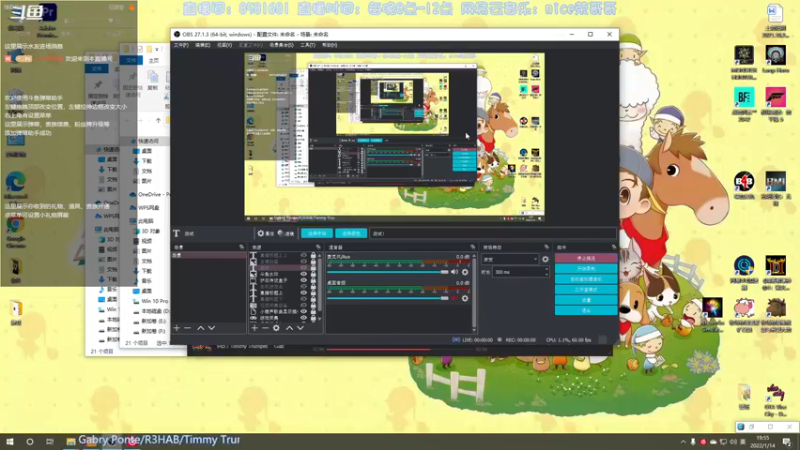Click the exit button in Controls
Image resolution: width=800 pixels, height=450 pixels.
[586, 310]
